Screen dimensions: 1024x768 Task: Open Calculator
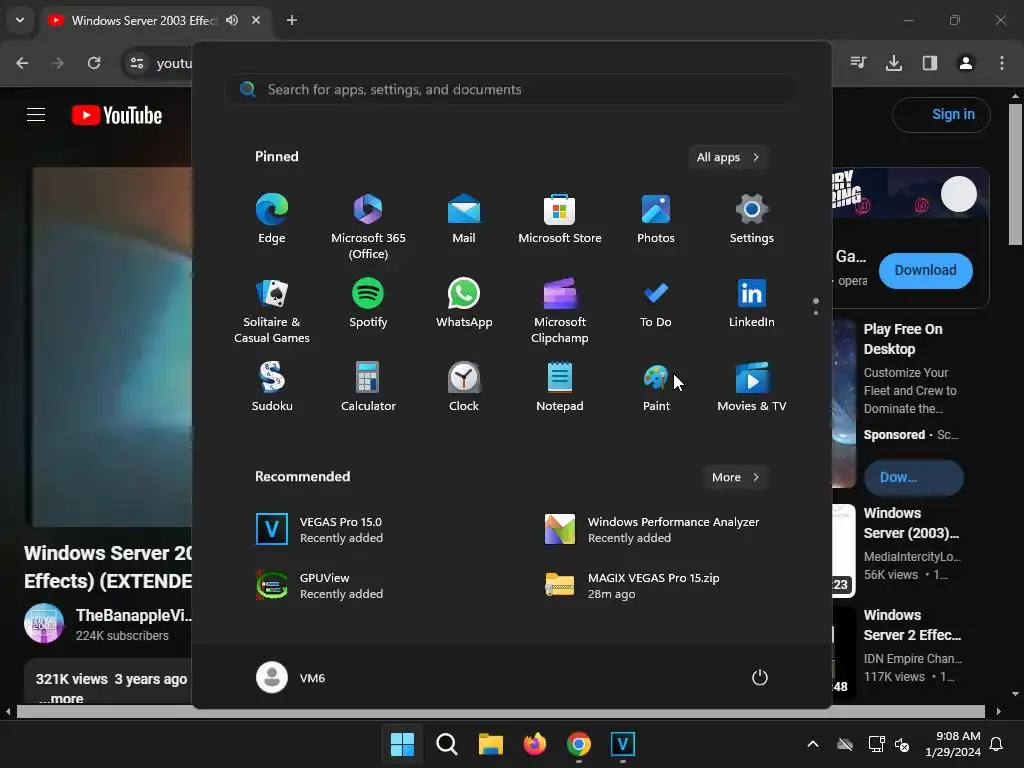click(x=368, y=387)
